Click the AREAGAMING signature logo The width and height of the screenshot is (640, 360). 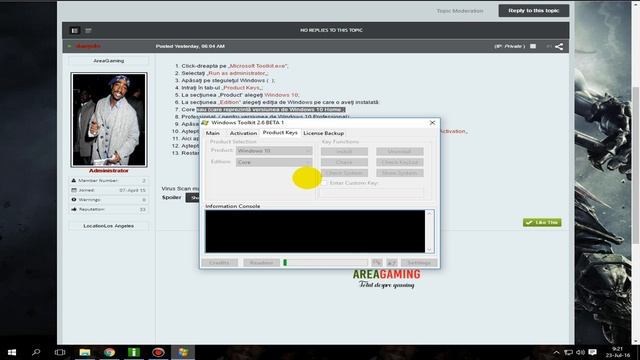pyautogui.click(x=386, y=278)
